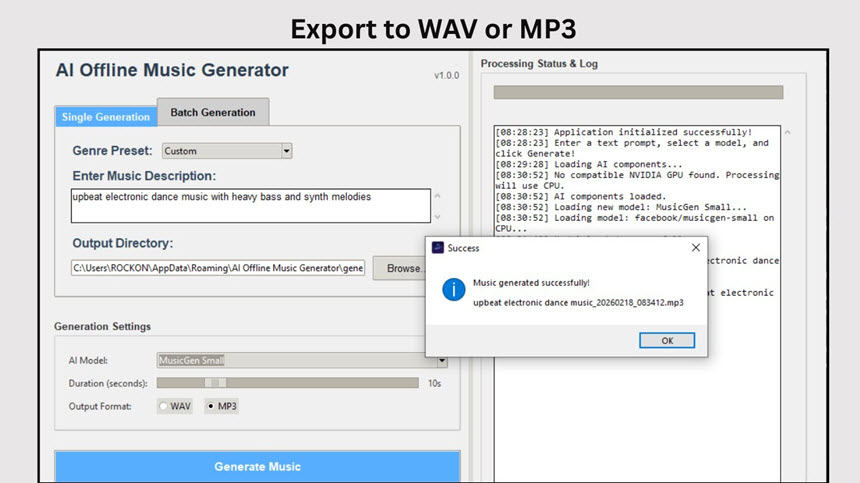Click the Duration slider handle

216,383
